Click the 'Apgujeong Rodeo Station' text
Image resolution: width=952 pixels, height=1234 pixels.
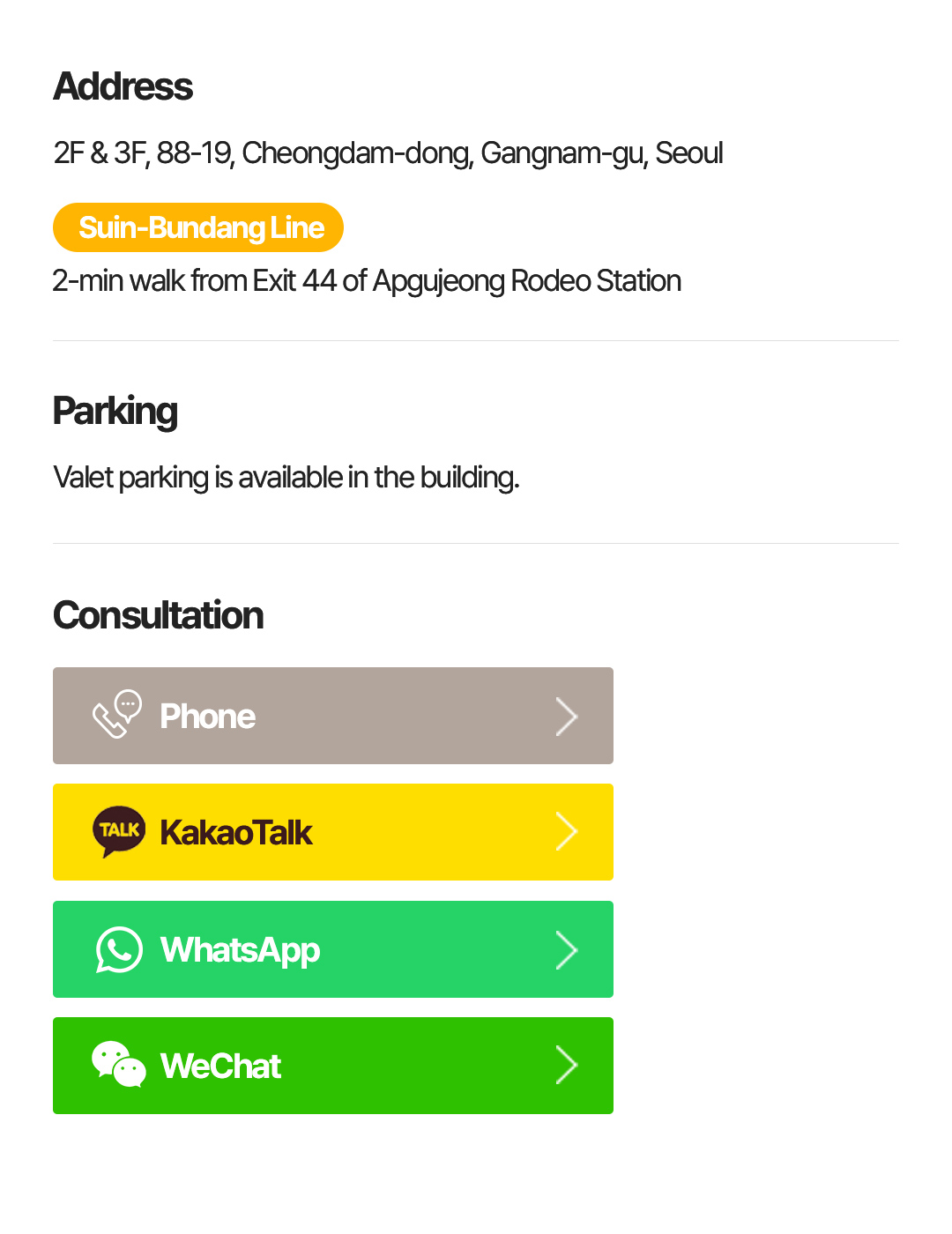click(x=527, y=281)
